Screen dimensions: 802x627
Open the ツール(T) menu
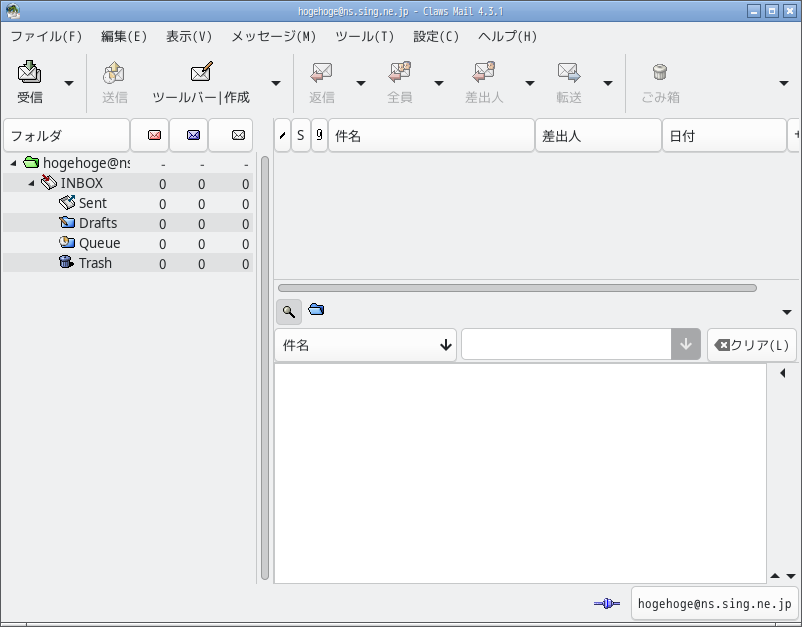coord(365,36)
